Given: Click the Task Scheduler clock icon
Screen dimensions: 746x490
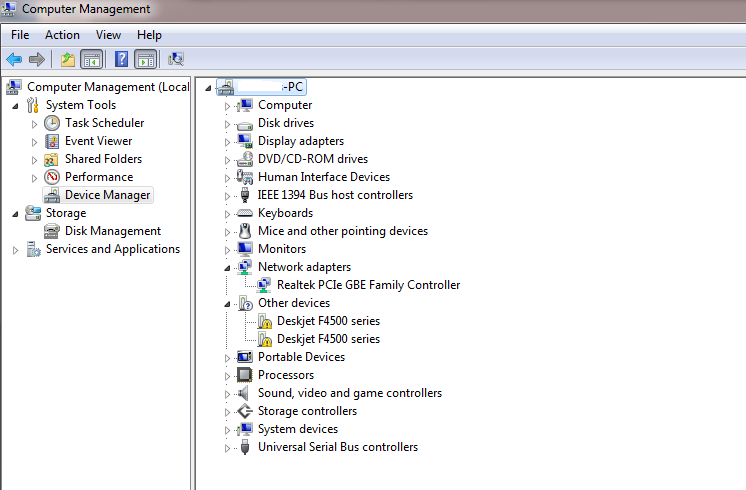Looking at the screenshot, I should click(x=52, y=123).
